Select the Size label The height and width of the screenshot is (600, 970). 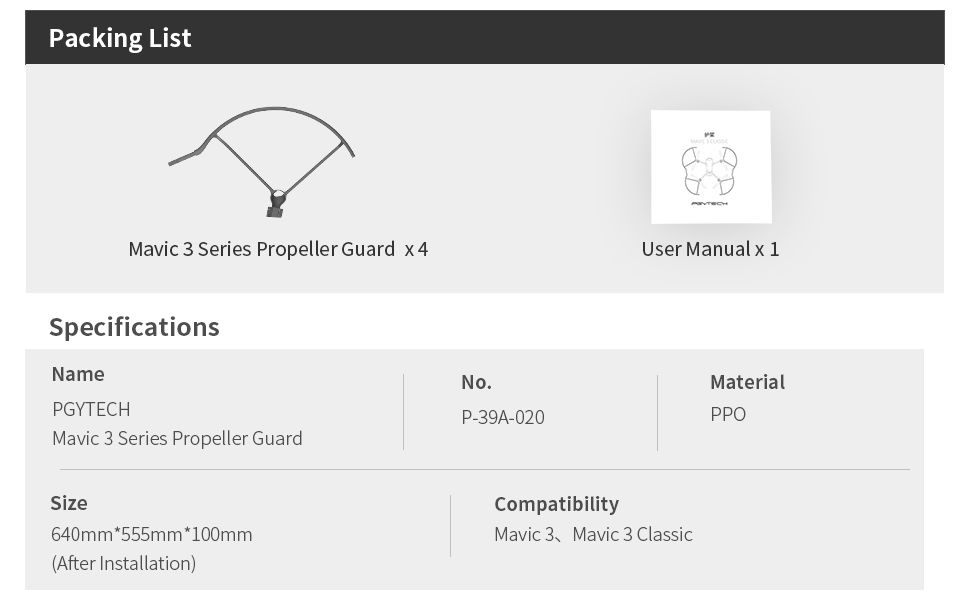click(x=69, y=503)
